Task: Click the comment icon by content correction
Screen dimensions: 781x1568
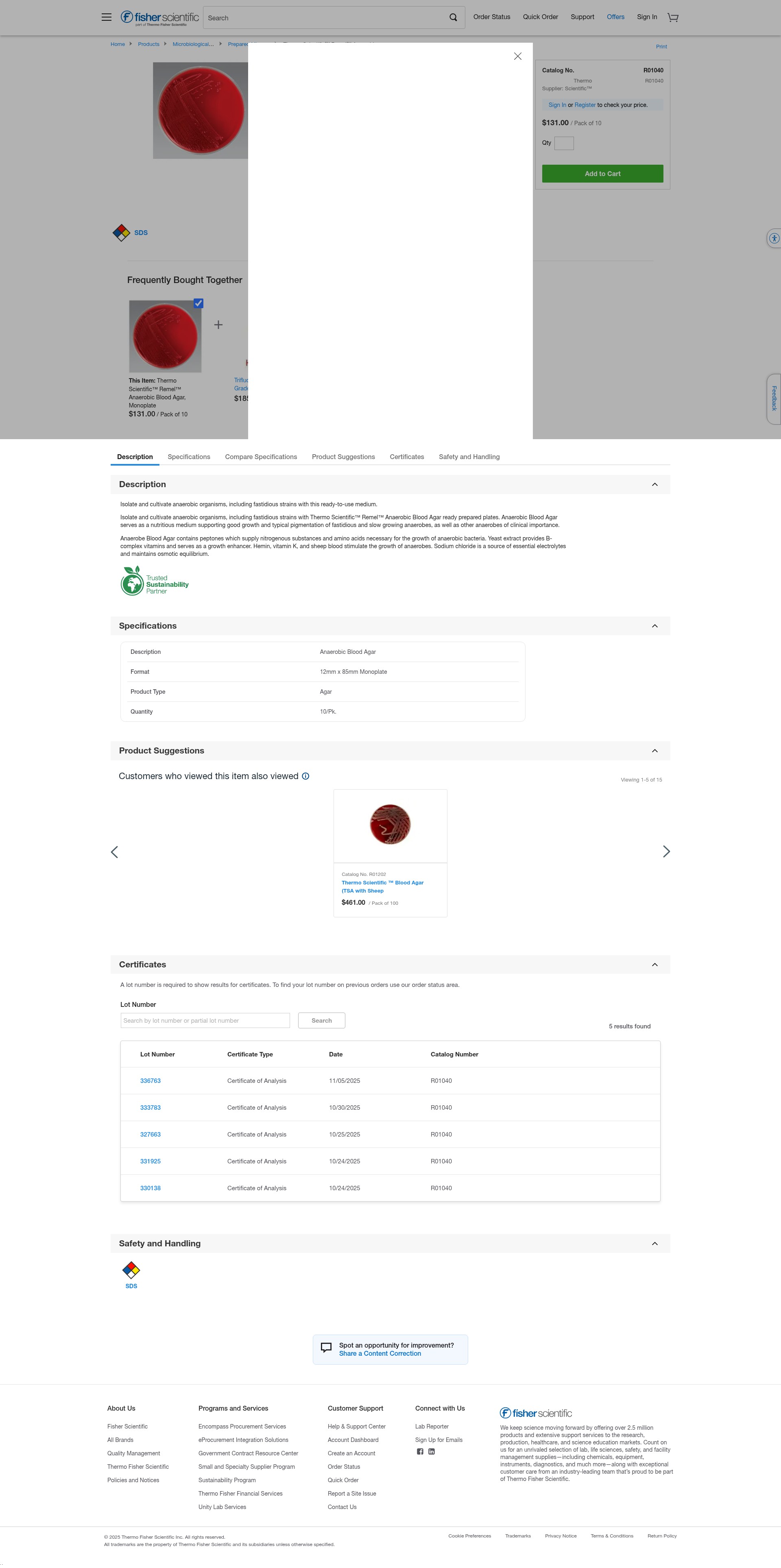Action: [x=326, y=1348]
